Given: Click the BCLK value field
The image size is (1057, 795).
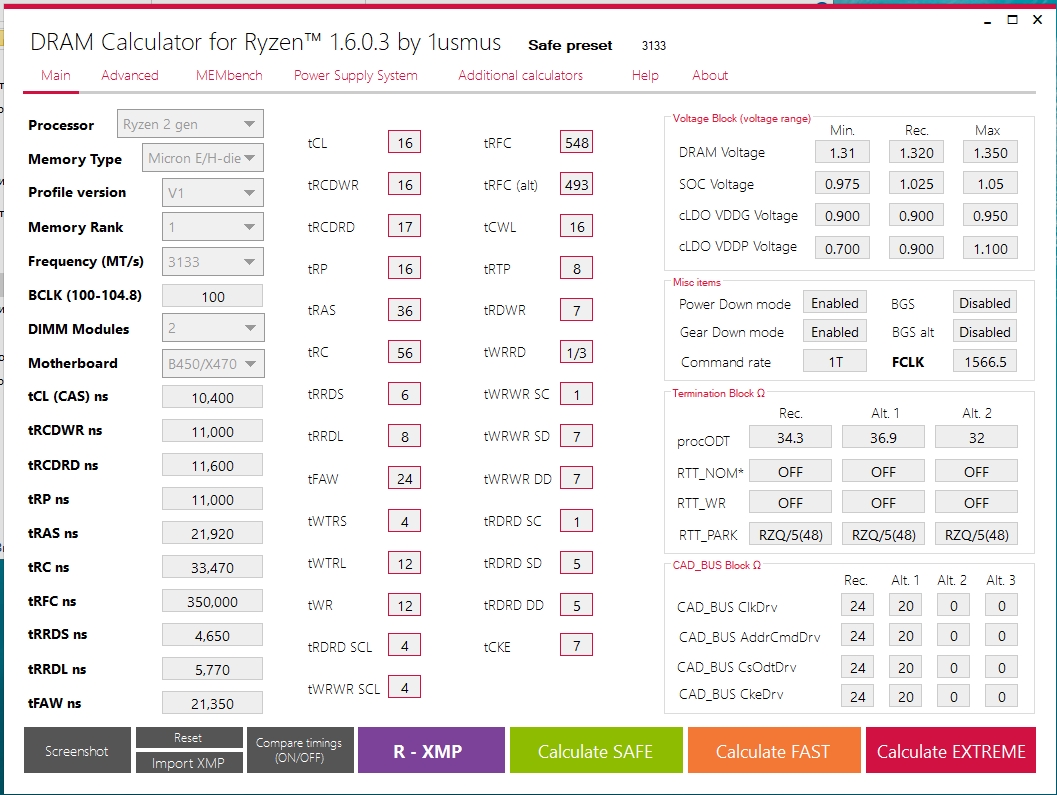Looking at the screenshot, I should [x=212, y=297].
